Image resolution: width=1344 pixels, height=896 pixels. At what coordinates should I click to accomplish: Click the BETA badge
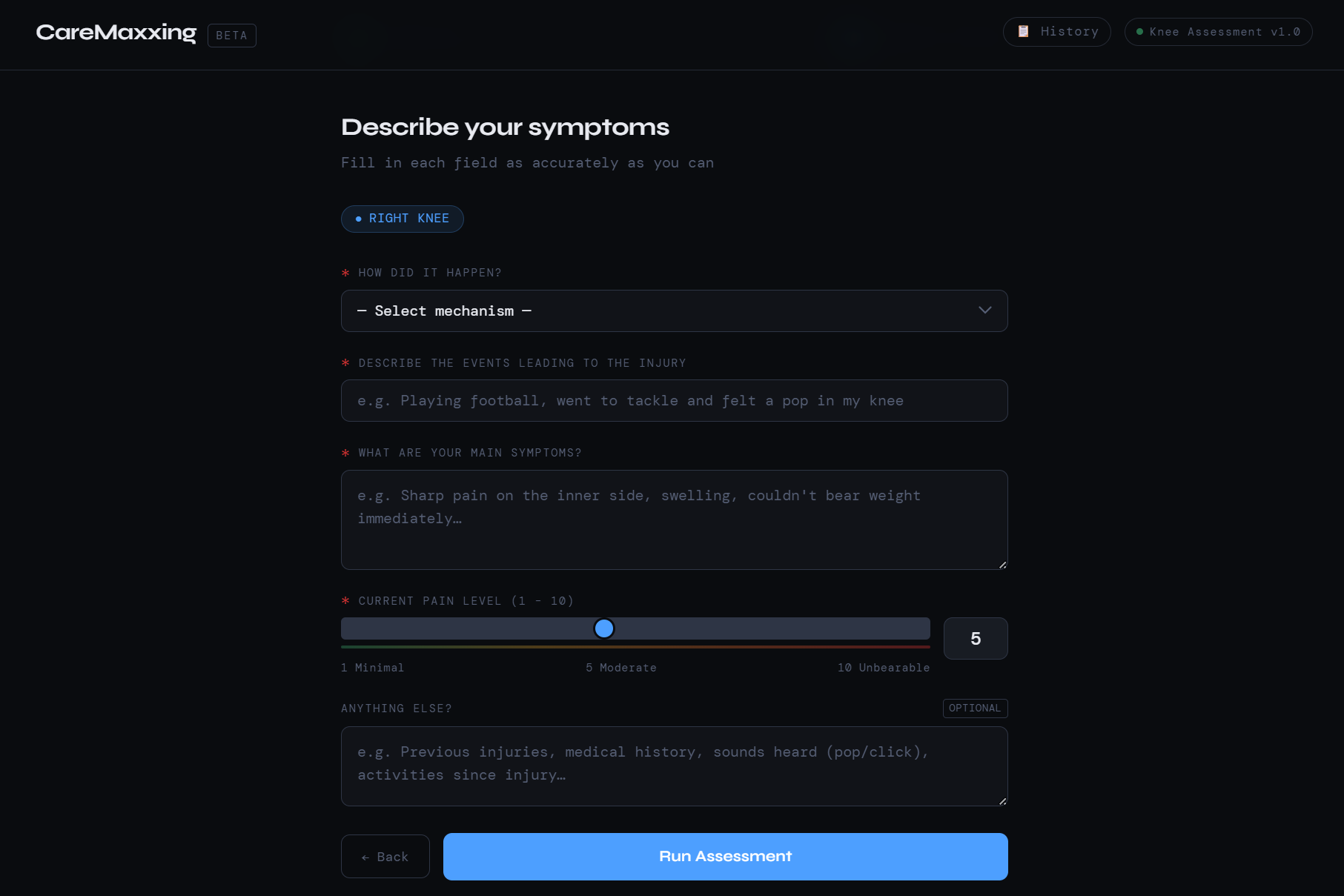(x=231, y=36)
